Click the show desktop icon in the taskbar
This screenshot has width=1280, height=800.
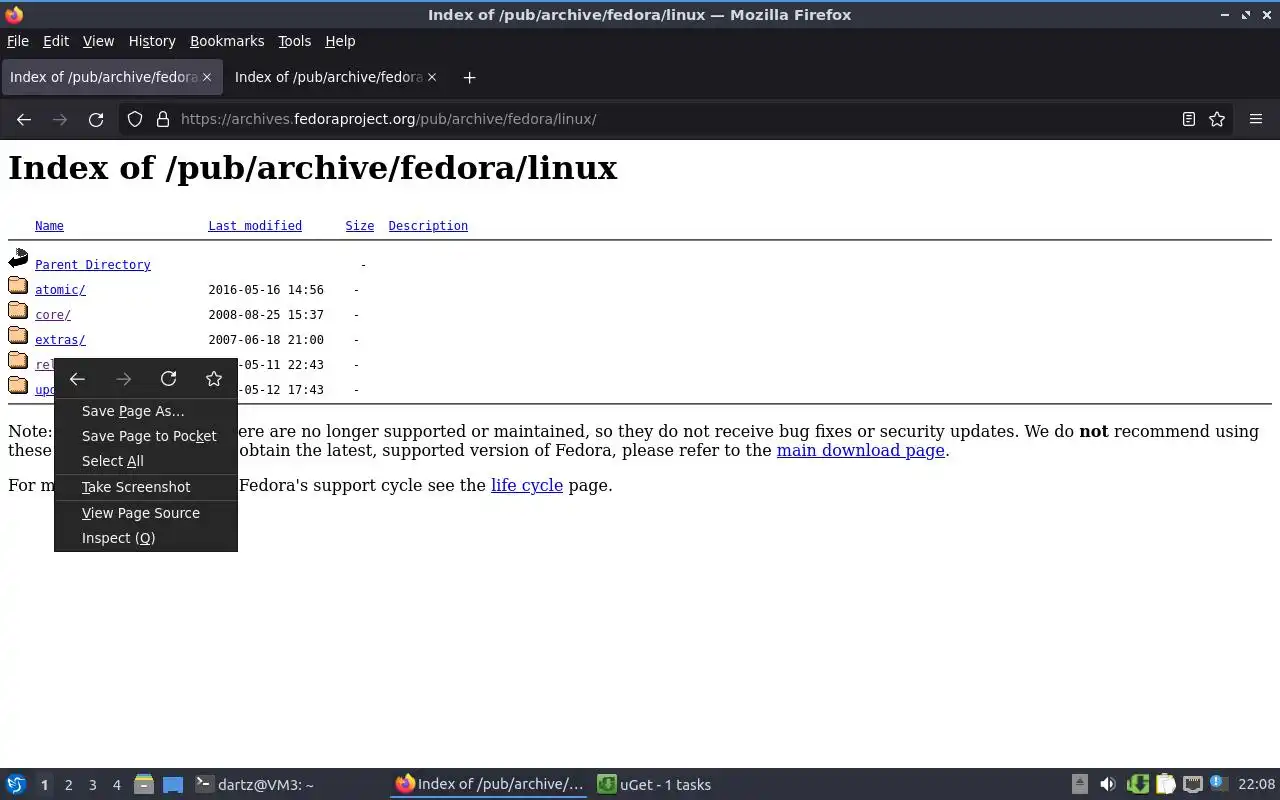pyautogui.click(x=173, y=785)
